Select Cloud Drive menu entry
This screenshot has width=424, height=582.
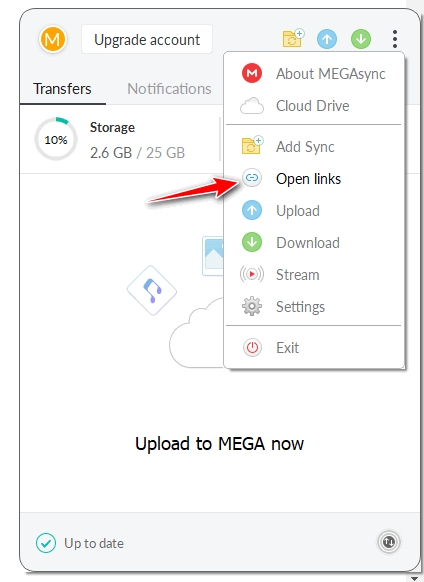point(314,106)
